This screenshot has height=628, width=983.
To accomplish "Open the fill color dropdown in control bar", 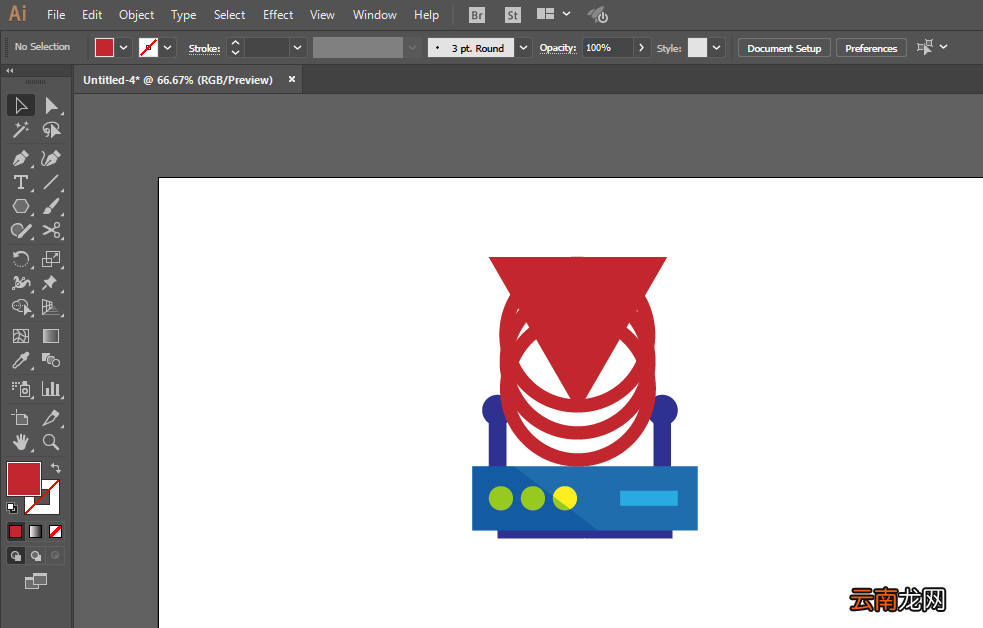I will click(x=124, y=48).
